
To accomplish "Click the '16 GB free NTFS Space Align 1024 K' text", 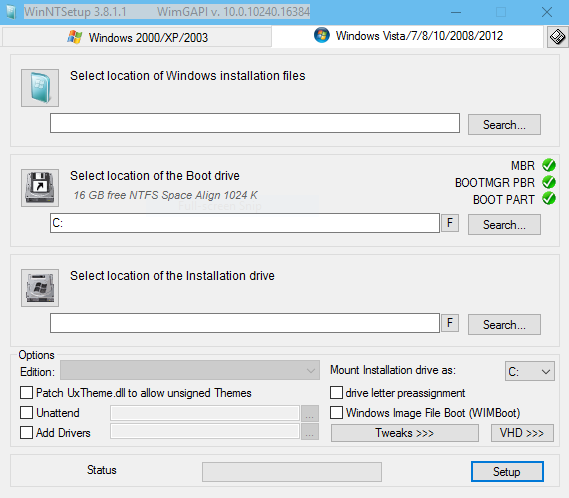I will tap(165, 195).
